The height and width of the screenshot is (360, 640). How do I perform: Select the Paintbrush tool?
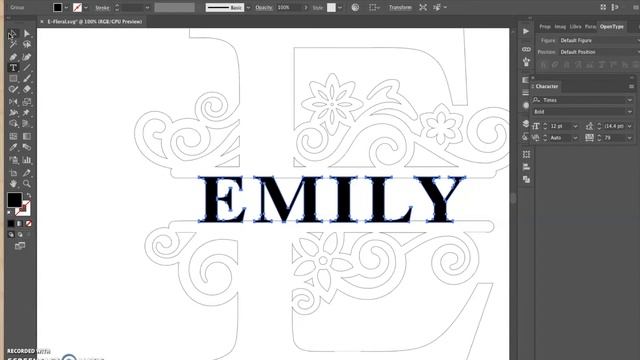point(27,78)
